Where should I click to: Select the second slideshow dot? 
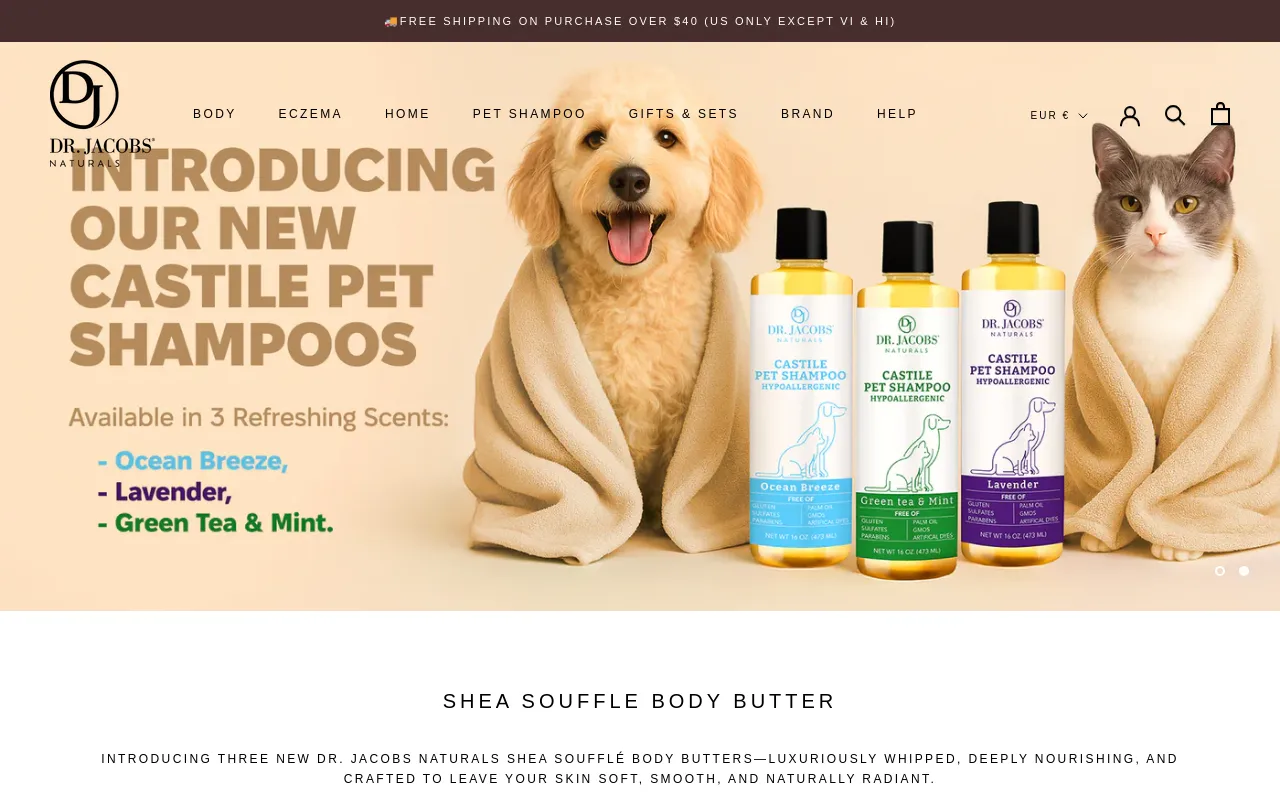tap(1244, 571)
